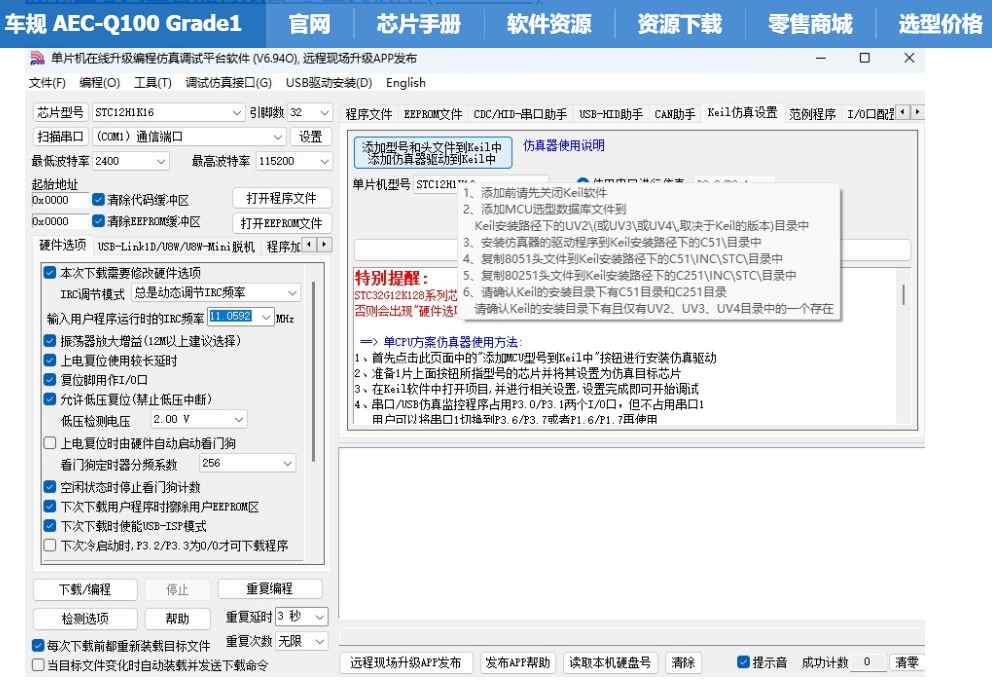Viewport: 992px width, 682px height.
Task: Uncheck 本次下载需要修改硬件选项
Action: pos(50,273)
